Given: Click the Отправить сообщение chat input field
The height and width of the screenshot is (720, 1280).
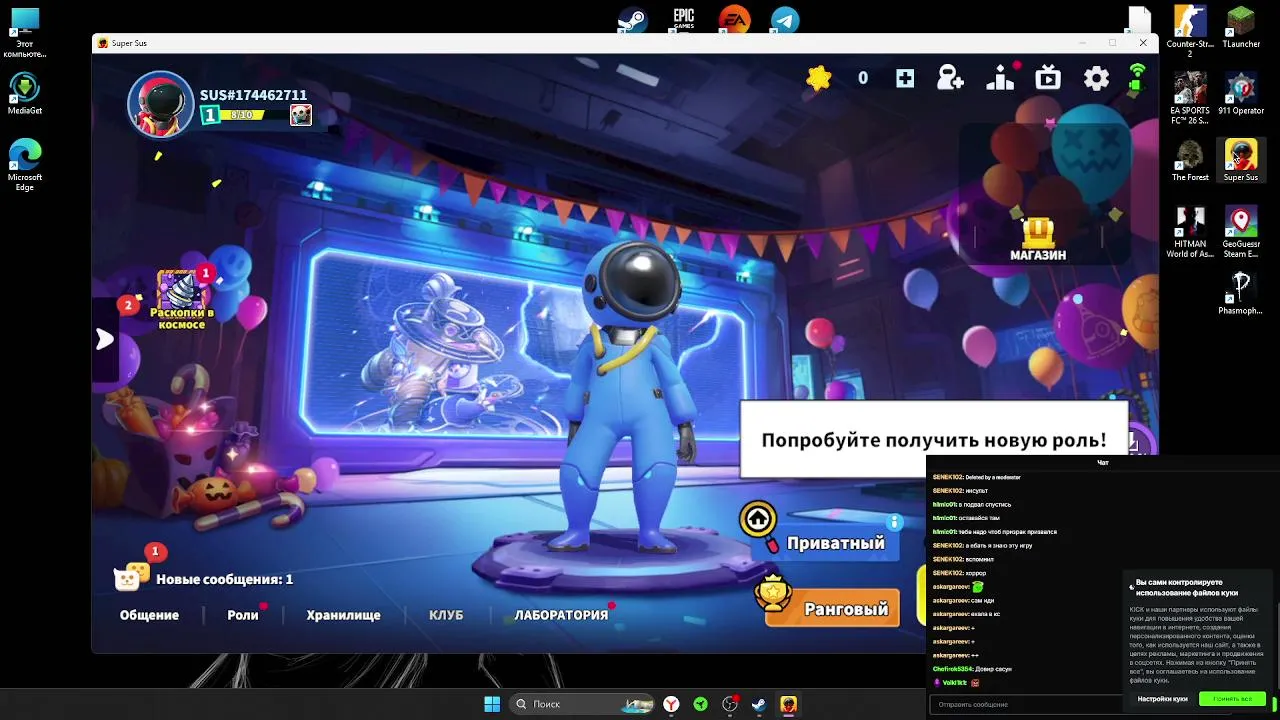Looking at the screenshot, I should click(1025, 704).
